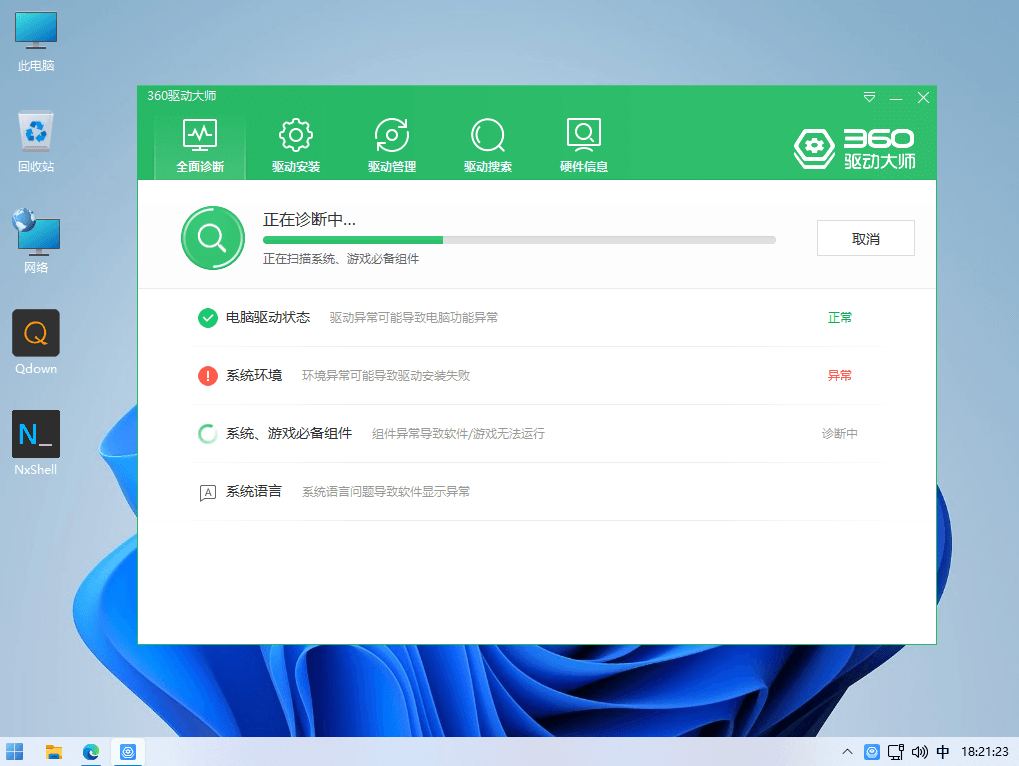Viewport: 1019px width, 766px height.
Task: Select the 电脑驱动状态 row label
Action: pyautogui.click(x=268, y=317)
